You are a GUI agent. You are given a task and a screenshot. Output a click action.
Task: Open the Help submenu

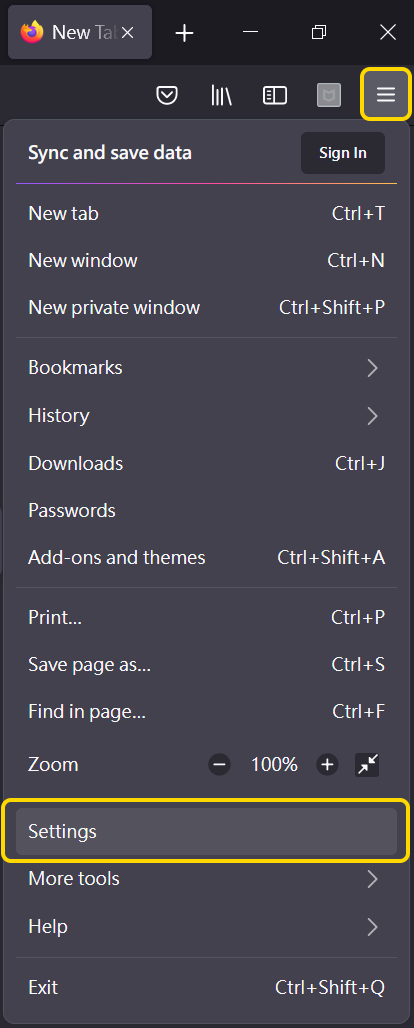tap(206, 926)
